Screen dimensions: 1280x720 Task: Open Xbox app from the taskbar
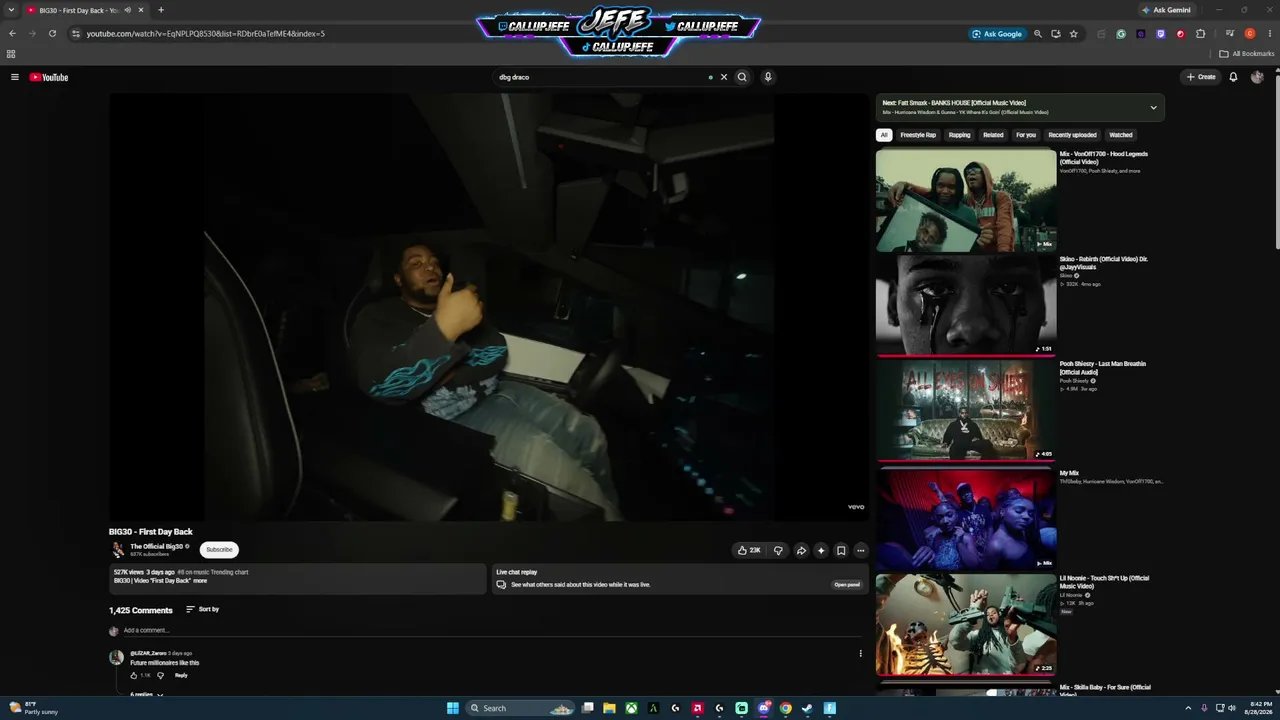632,708
